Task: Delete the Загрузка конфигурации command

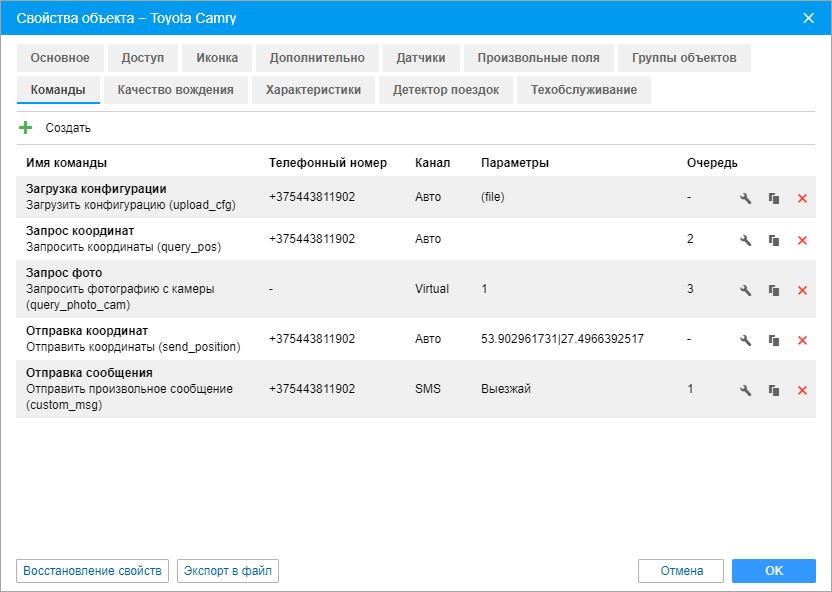Action: (802, 198)
